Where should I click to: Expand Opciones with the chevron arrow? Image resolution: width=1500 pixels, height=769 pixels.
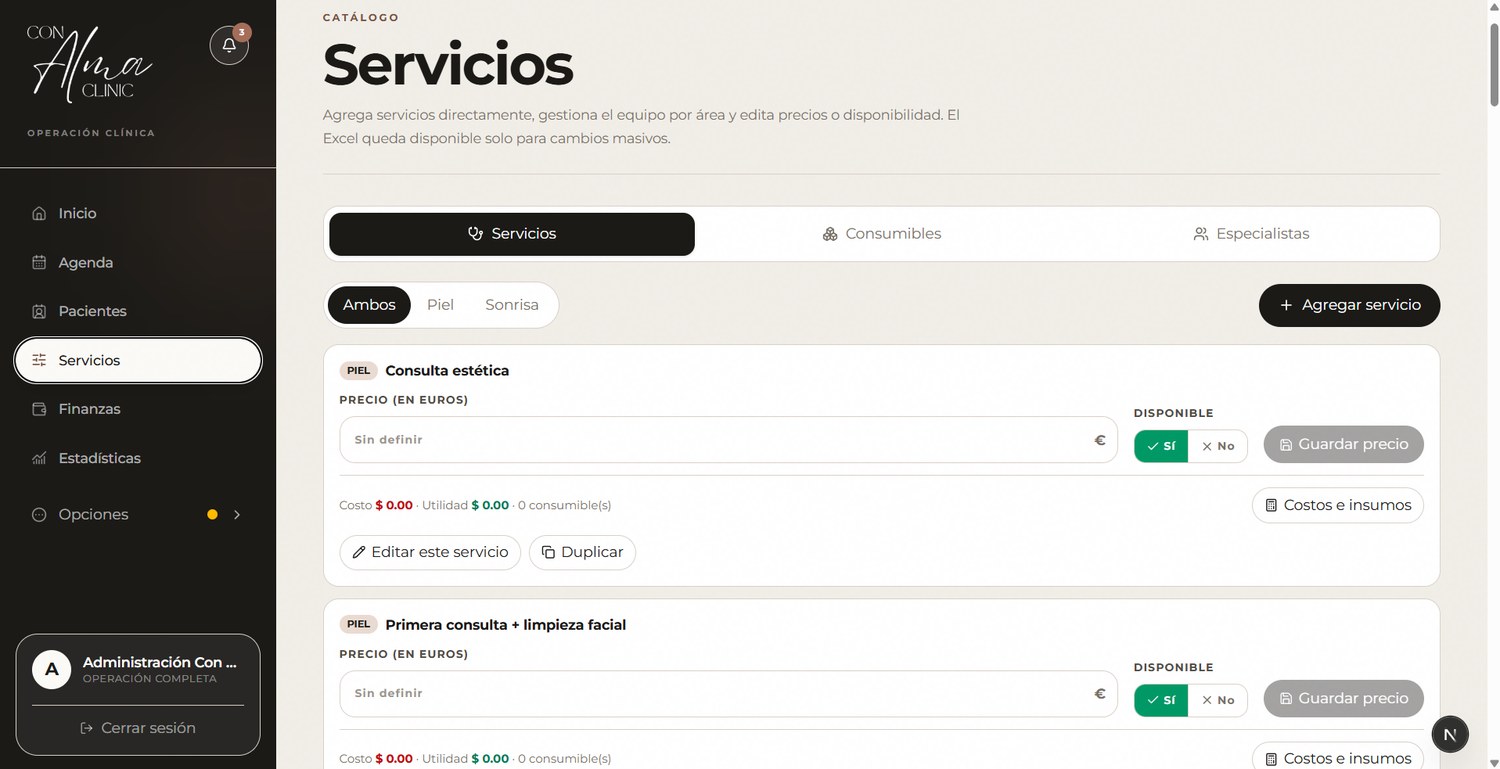coord(237,515)
